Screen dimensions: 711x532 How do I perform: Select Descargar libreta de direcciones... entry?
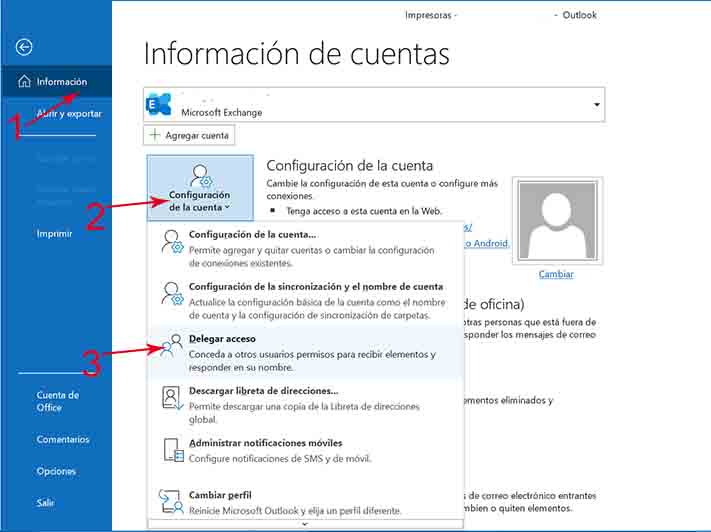click(x=305, y=405)
